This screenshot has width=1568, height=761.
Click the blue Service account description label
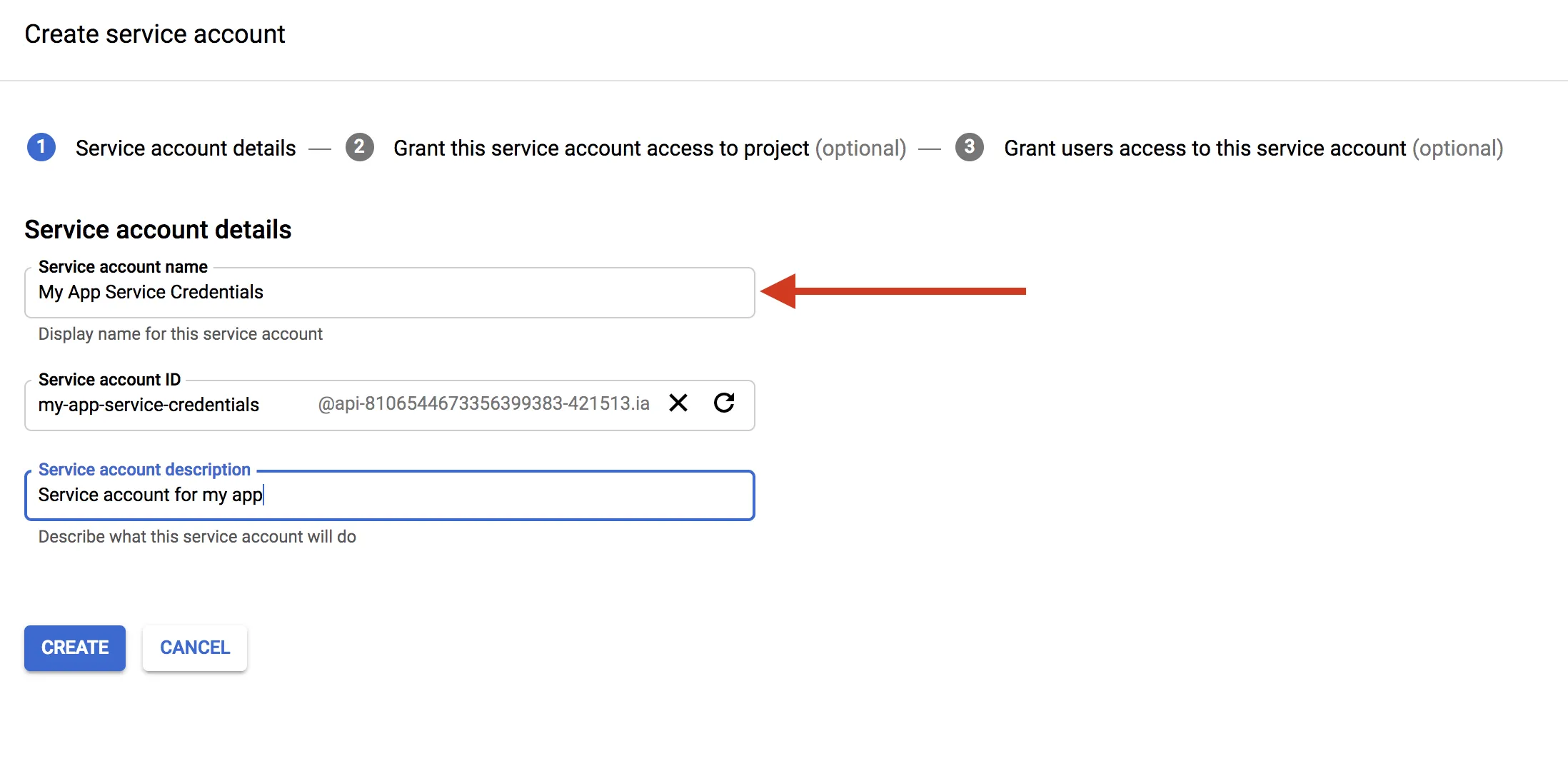(x=144, y=470)
